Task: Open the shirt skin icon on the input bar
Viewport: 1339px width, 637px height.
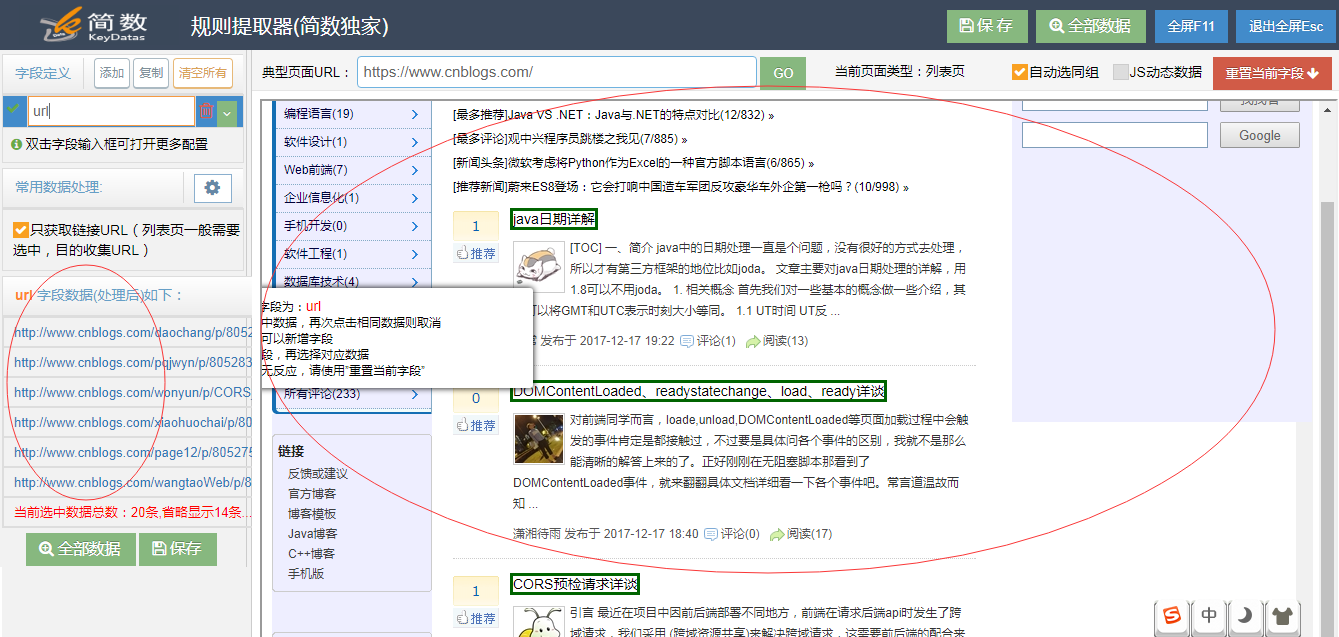Action: (1282, 615)
